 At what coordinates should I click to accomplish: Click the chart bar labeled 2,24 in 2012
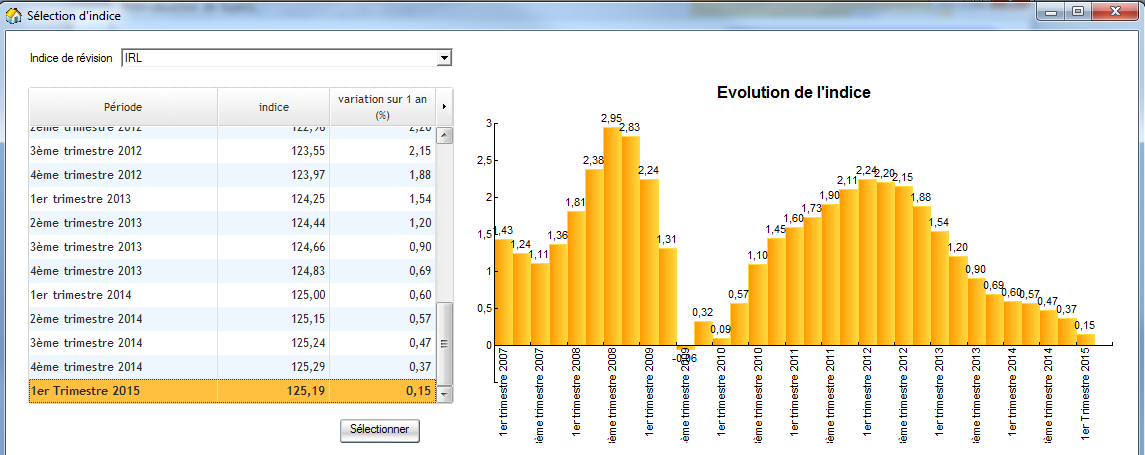867,262
